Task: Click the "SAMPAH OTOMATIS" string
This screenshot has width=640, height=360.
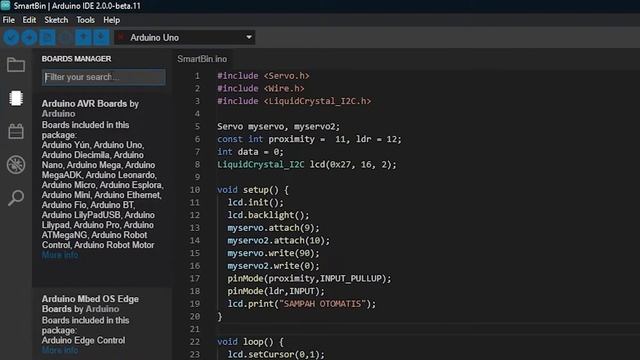Action: (322, 303)
